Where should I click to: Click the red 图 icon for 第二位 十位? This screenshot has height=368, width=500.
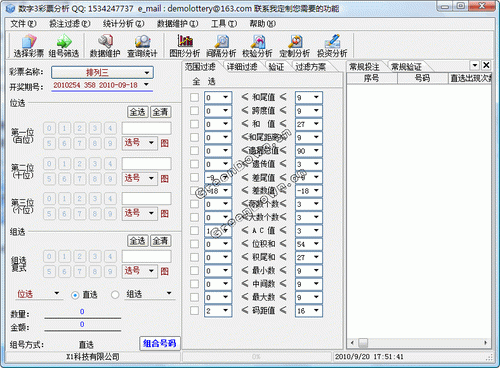[165, 179]
